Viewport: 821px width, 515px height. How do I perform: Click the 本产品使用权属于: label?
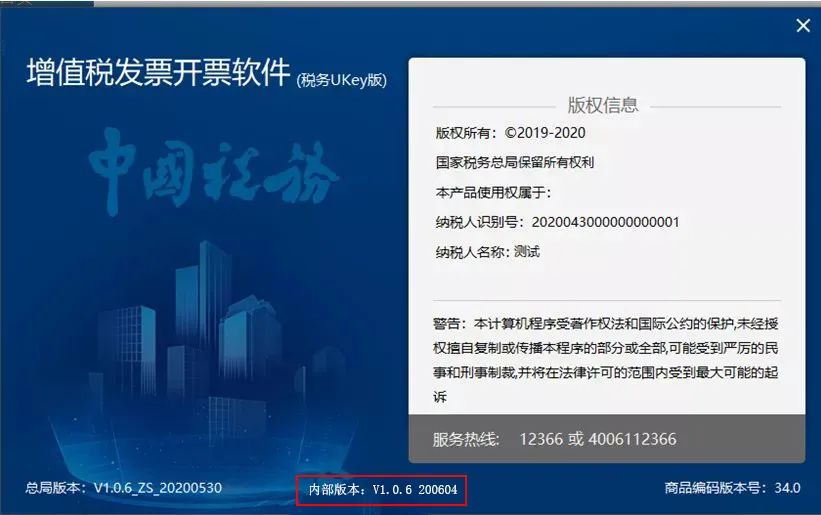[493, 192]
